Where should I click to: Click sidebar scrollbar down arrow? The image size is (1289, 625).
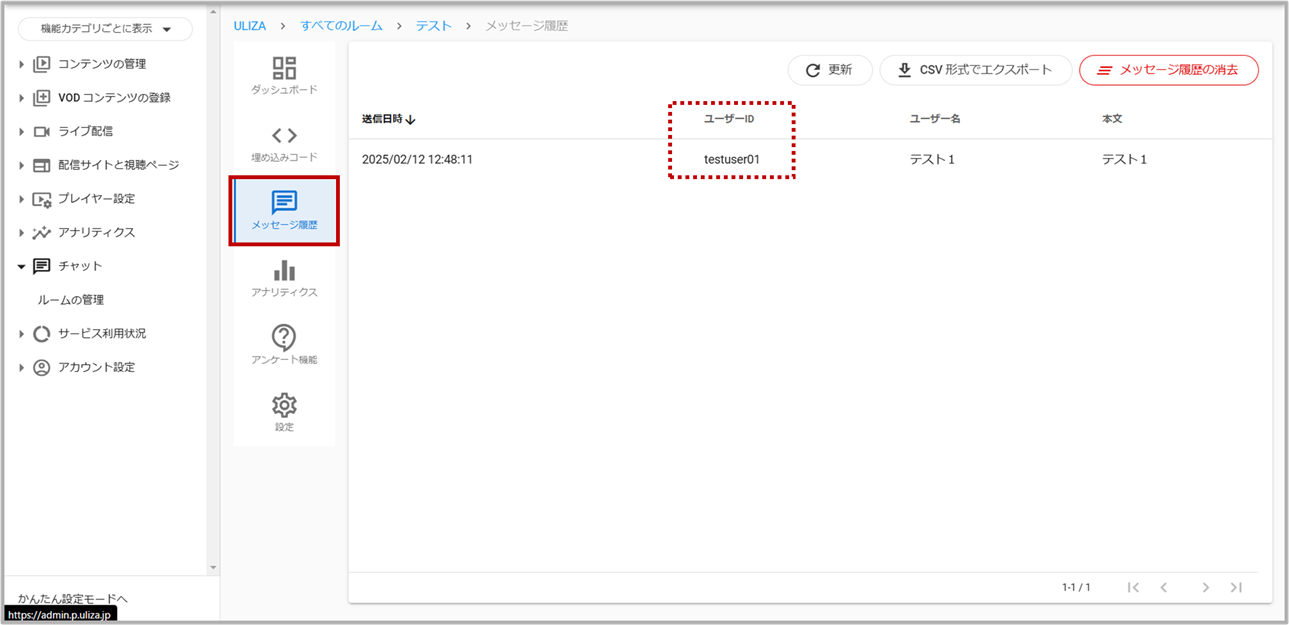[x=213, y=568]
